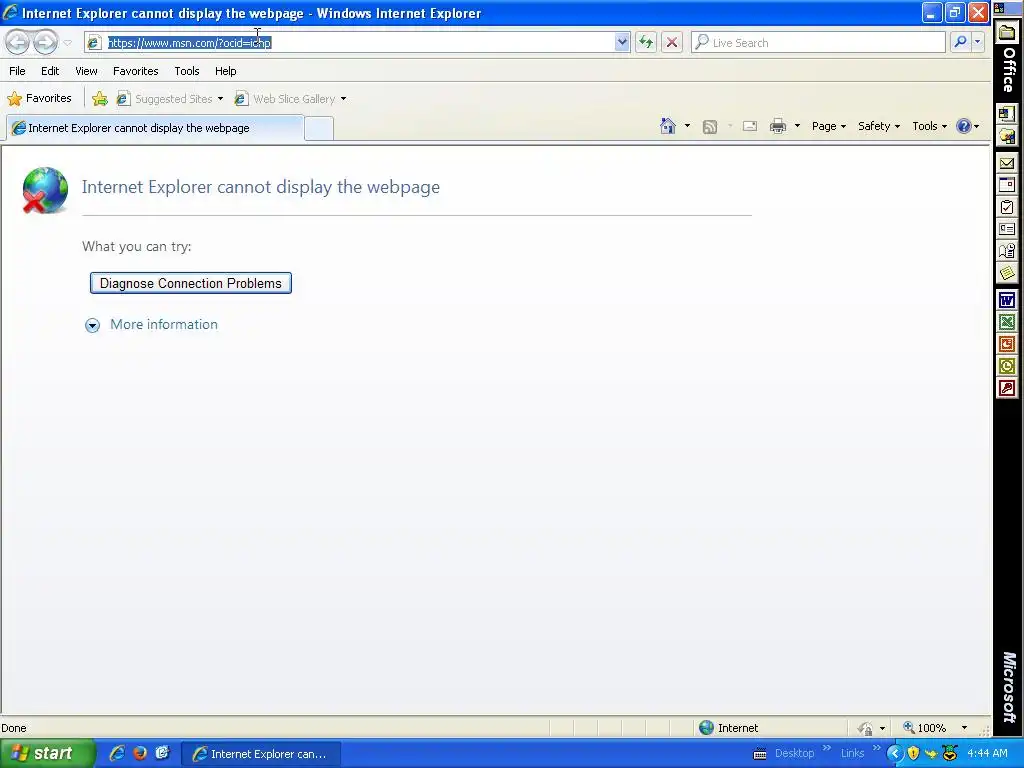Click the third Quick Launch icon
The image size is (1024, 768).
click(x=162, y=753)
